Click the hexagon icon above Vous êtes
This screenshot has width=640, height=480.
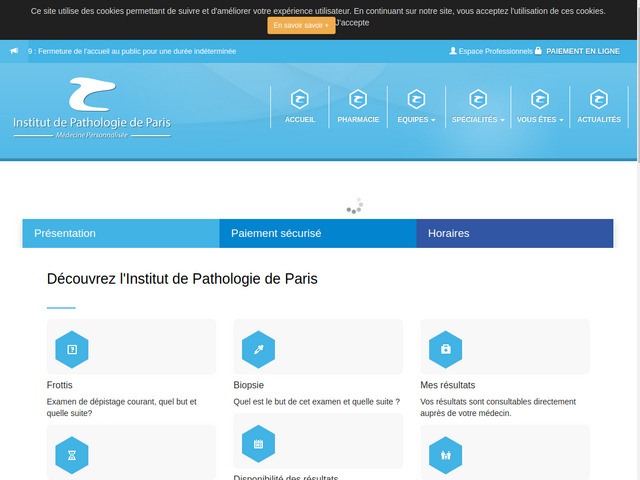point(540,99)
